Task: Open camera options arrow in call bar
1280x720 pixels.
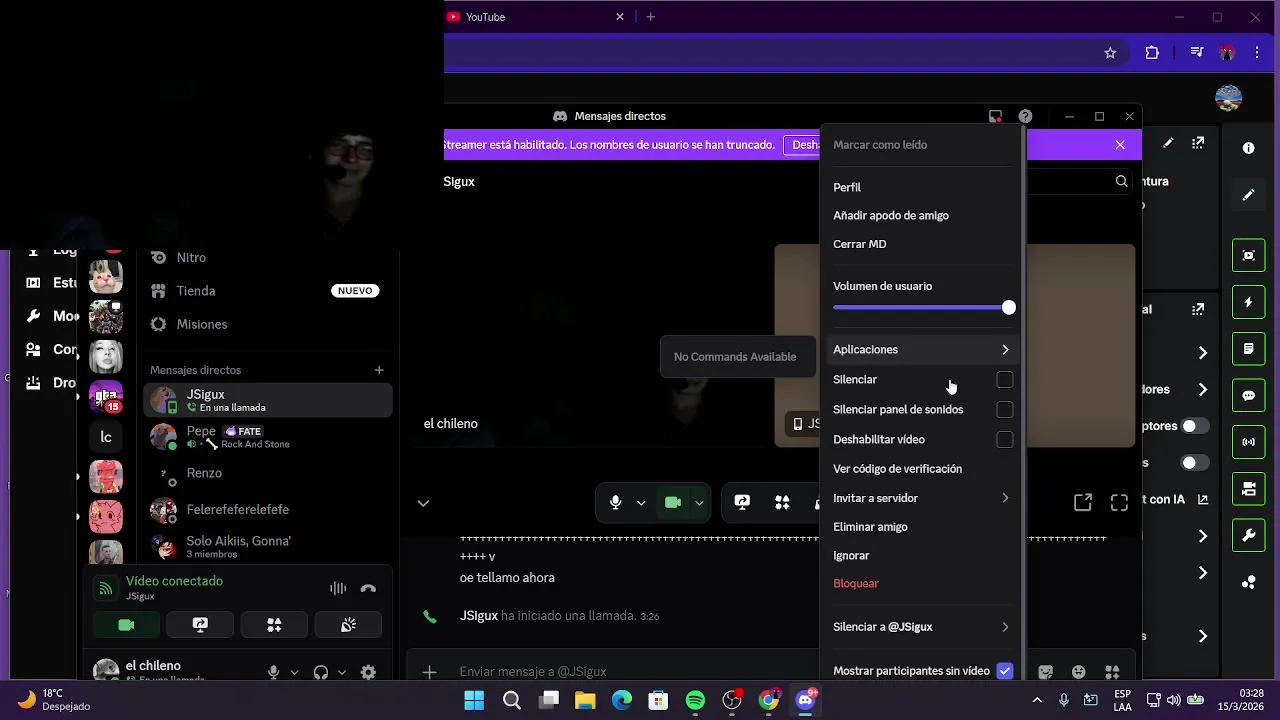Action: 699,503
